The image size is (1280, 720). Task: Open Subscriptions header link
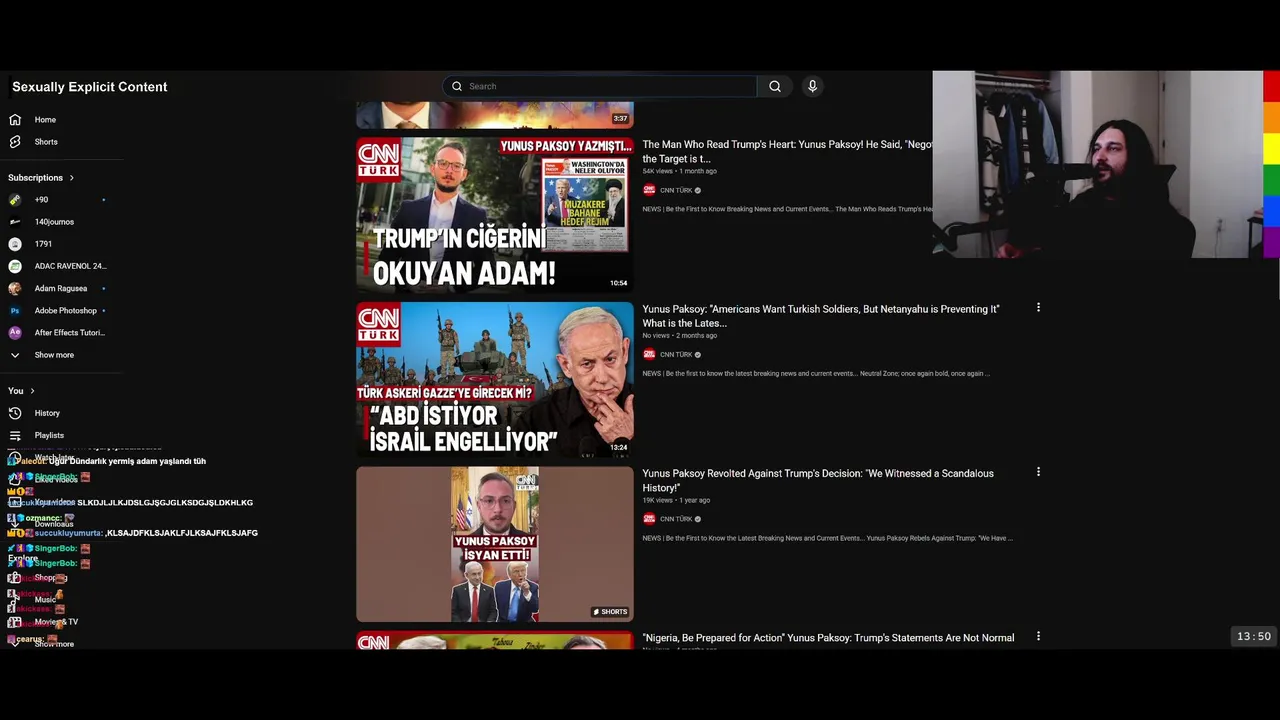(x=35, y=178)
